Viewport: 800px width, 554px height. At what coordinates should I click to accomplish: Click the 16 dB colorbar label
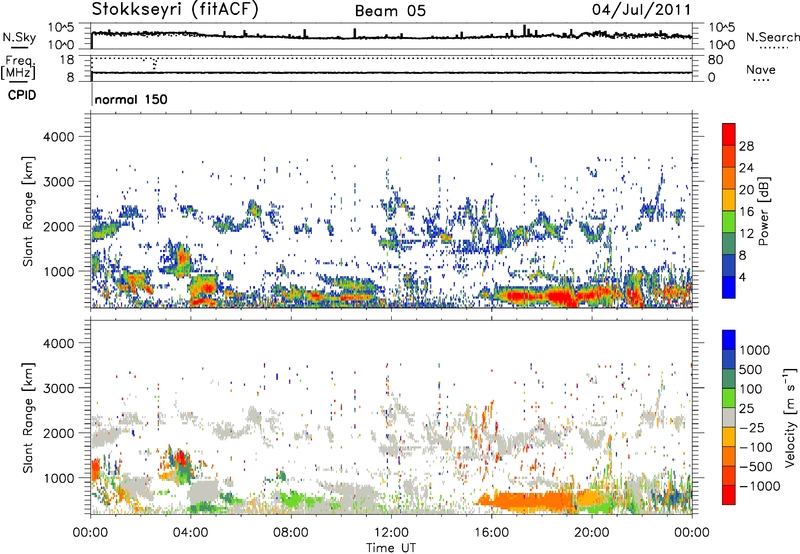tap(746, 212)
